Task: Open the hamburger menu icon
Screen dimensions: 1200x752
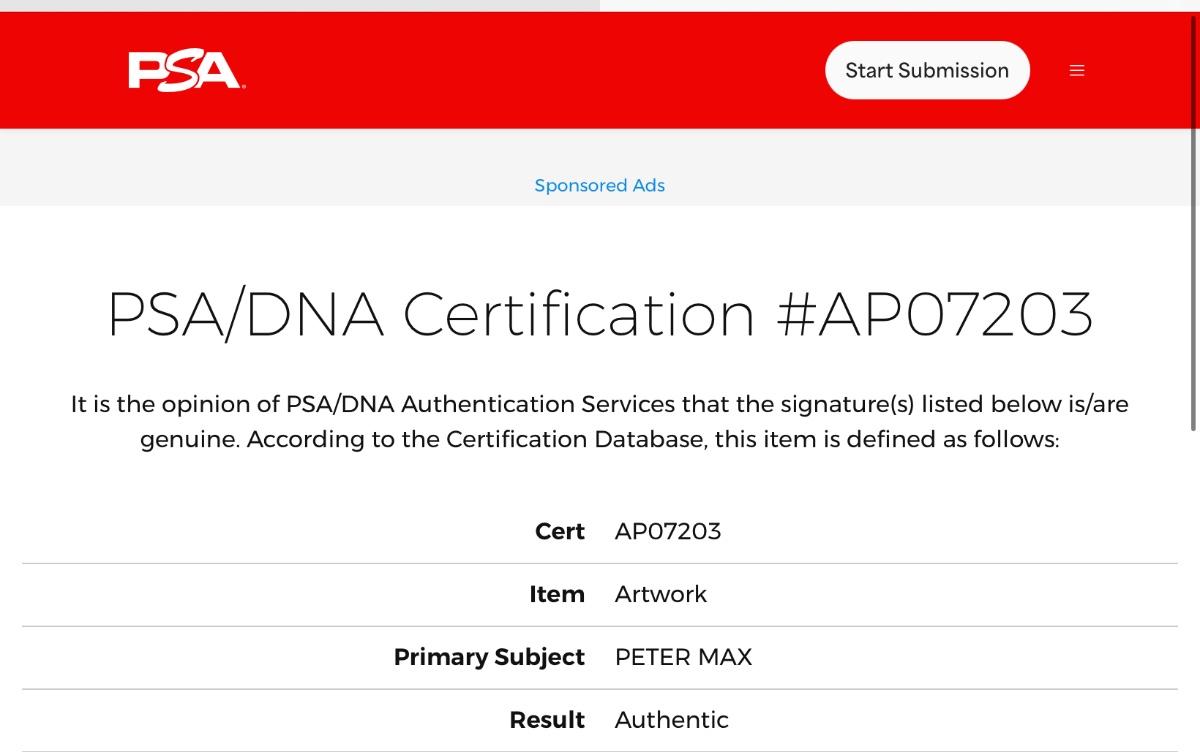Action: (x=1077, y=71)
